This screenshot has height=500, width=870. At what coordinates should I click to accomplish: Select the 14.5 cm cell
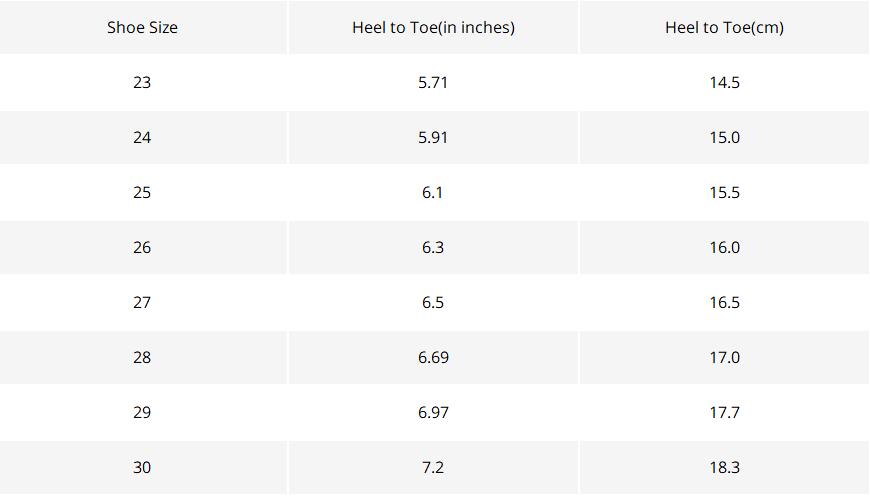[x=724, y=82]
